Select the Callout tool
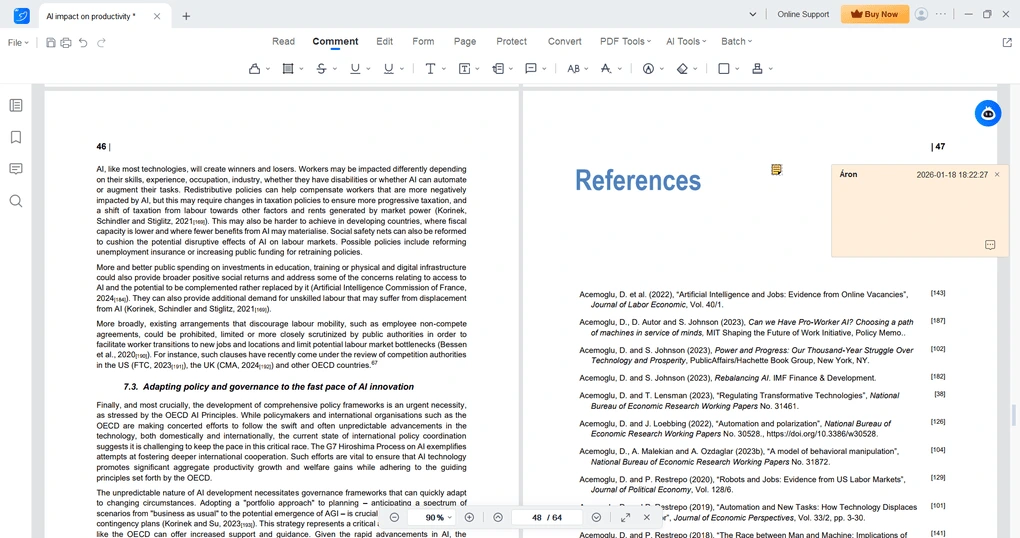 click(498, 68)
